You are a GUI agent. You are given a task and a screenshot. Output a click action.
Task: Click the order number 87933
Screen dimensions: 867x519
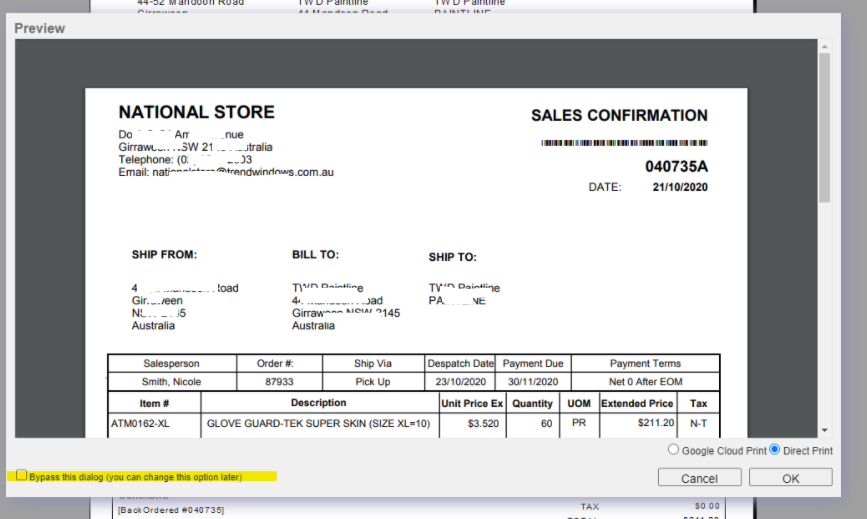coord(279,382)
